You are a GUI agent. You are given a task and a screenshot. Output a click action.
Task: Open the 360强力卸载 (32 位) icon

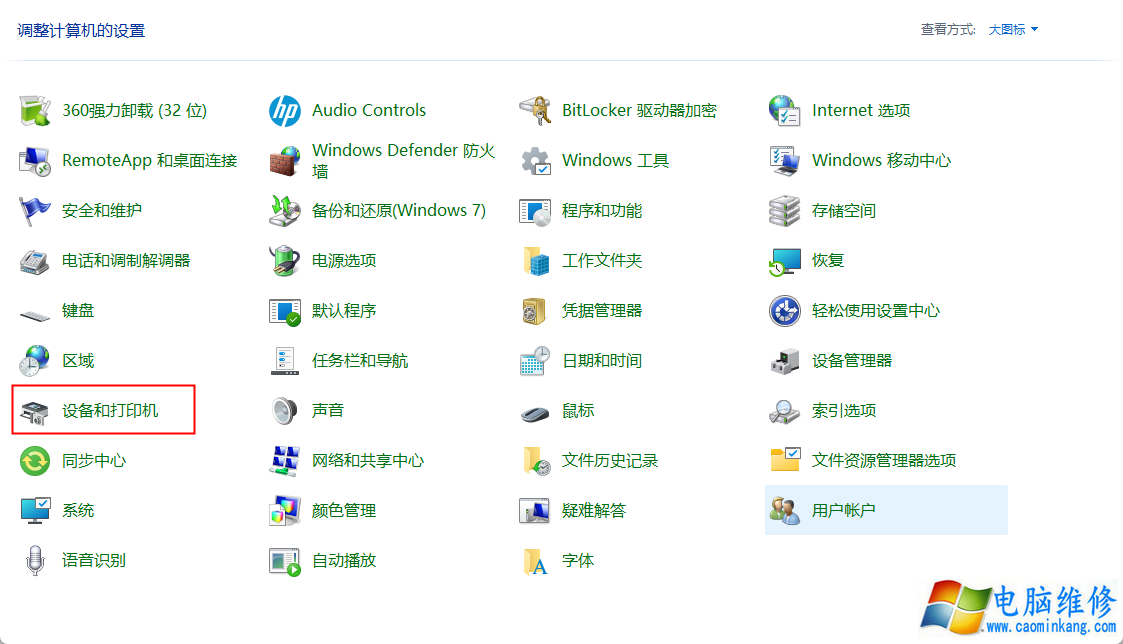coord(34,110)
